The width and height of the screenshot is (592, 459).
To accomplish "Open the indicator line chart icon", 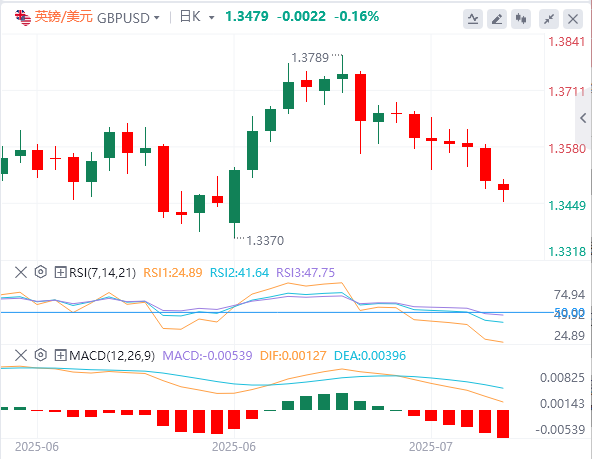I will coord(473,18).
